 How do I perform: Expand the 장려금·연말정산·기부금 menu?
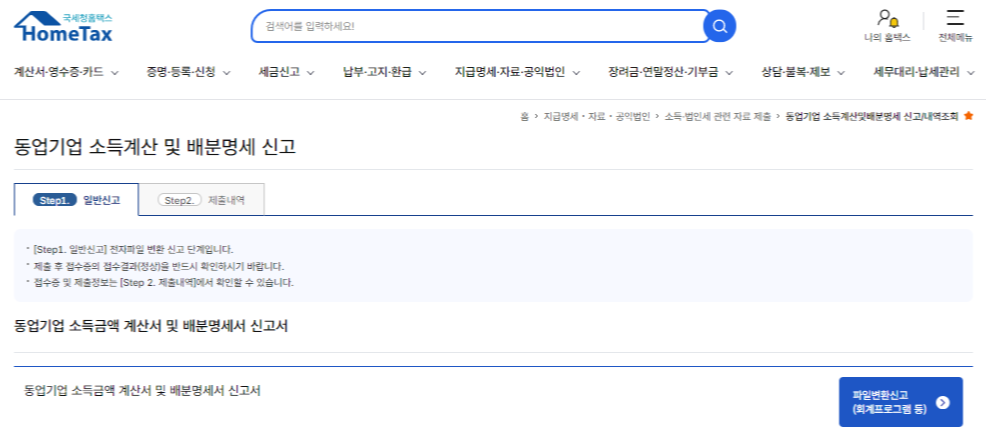click(x=670, y=72)
